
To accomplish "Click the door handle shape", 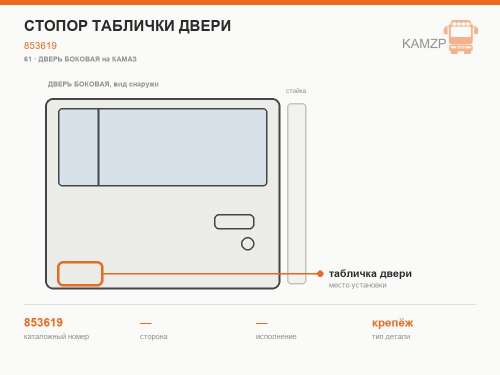I will [234, 222].
